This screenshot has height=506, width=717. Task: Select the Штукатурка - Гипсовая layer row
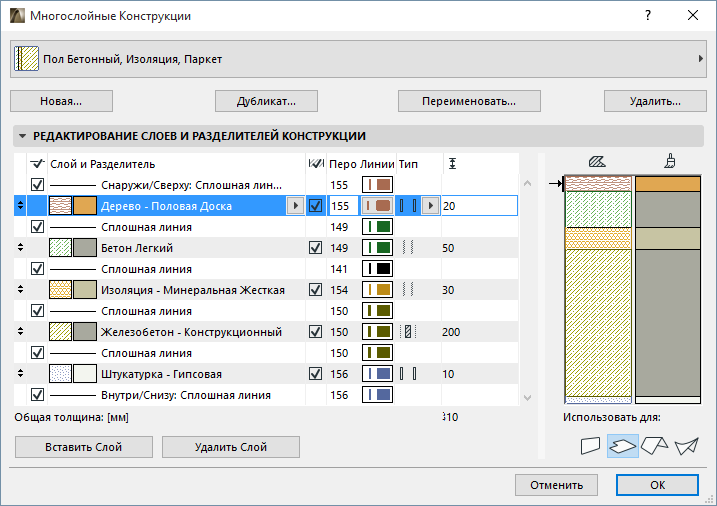pos(266,374)
